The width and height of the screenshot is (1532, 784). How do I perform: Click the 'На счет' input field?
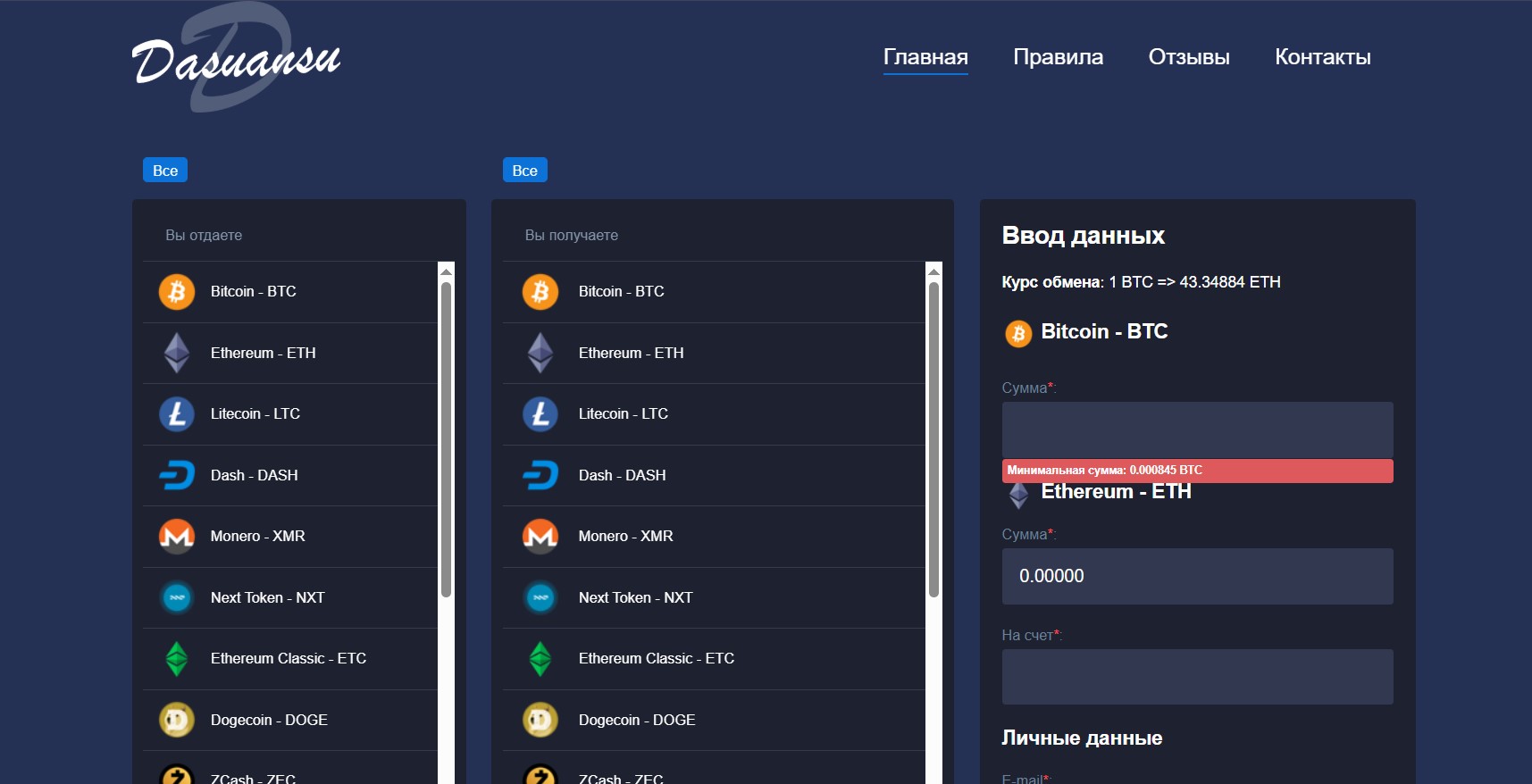pyautogui.click(x=1197, y=677)
